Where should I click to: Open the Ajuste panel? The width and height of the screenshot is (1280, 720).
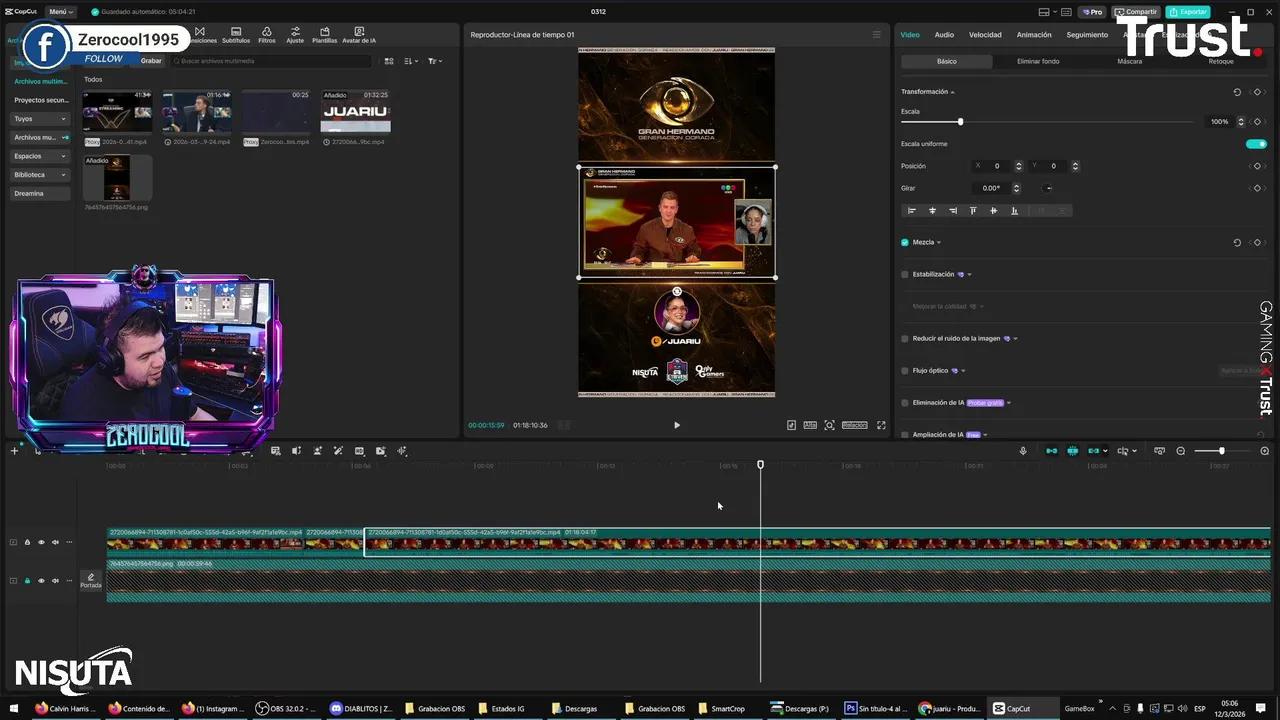pos(295,35)
